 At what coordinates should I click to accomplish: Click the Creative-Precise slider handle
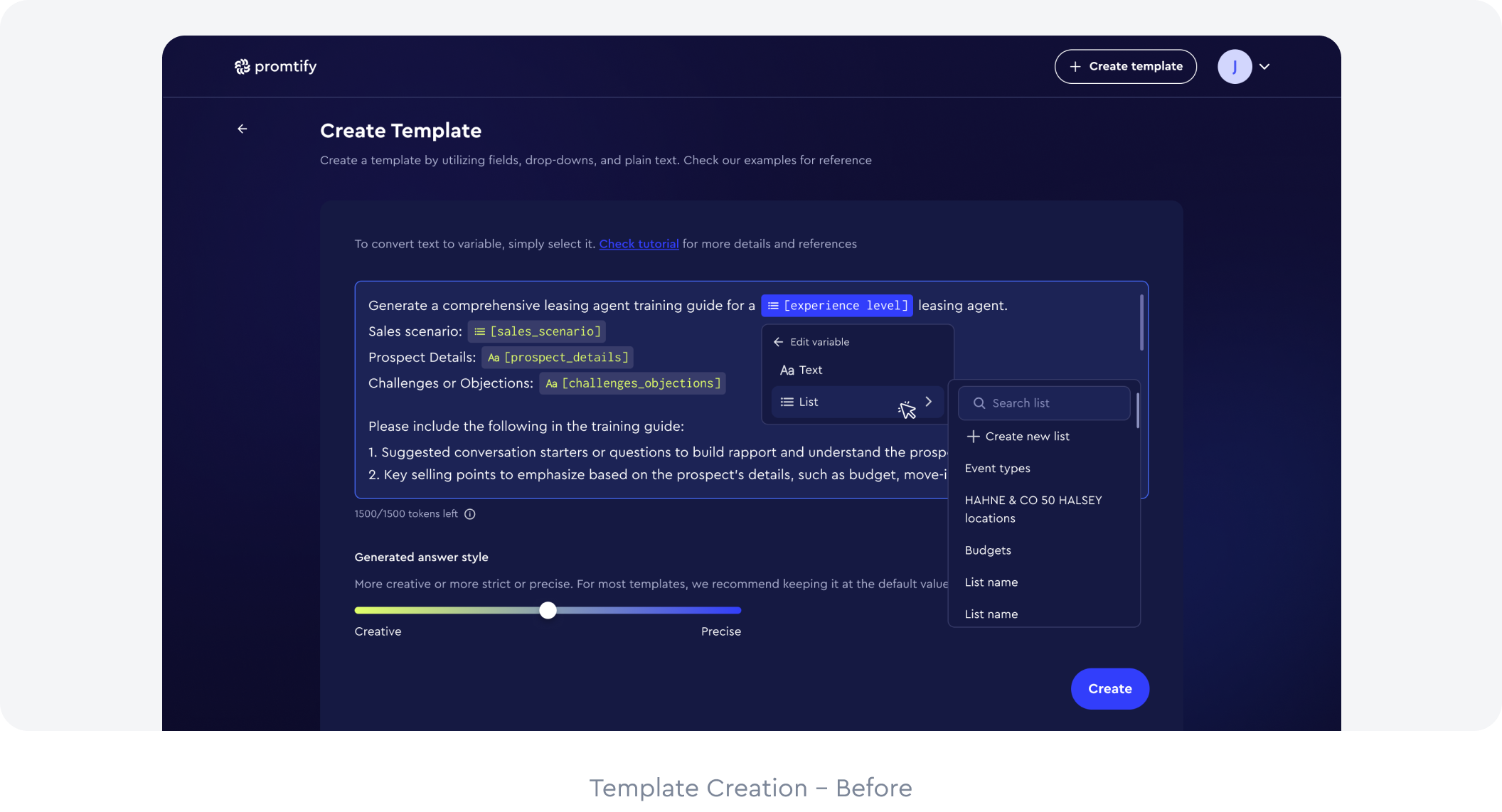548,610
